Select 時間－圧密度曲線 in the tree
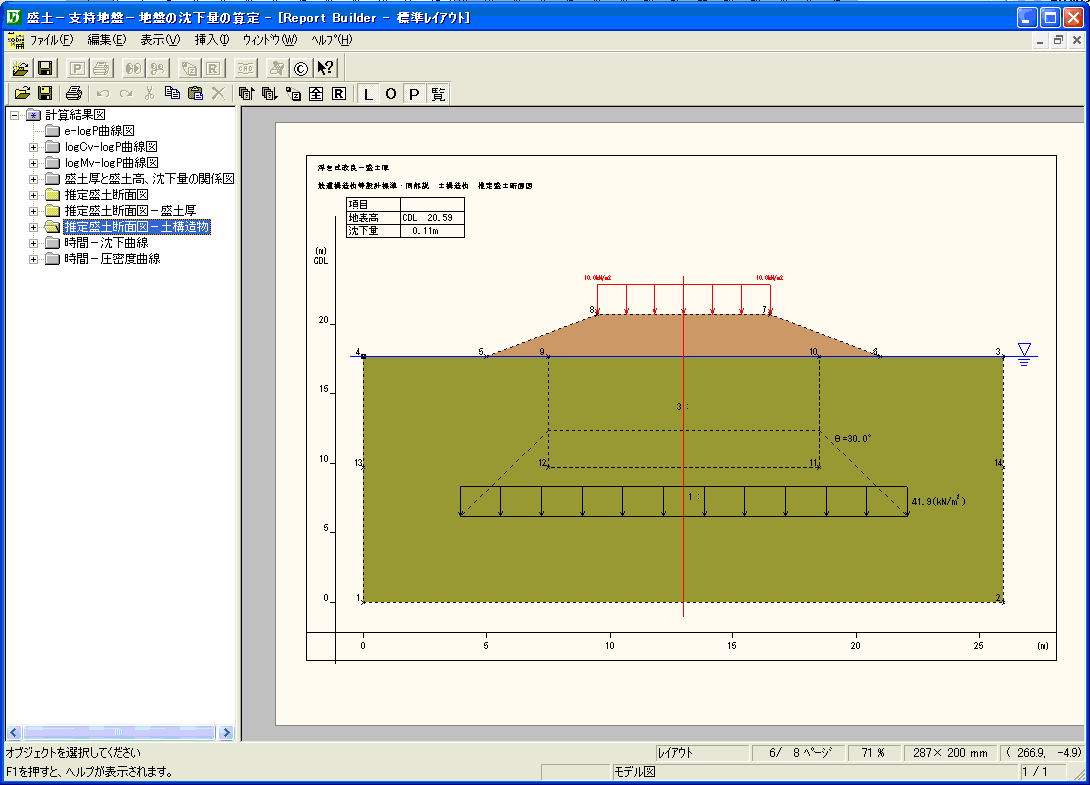This screenshot has height=785, width=1090. point(112,259)
